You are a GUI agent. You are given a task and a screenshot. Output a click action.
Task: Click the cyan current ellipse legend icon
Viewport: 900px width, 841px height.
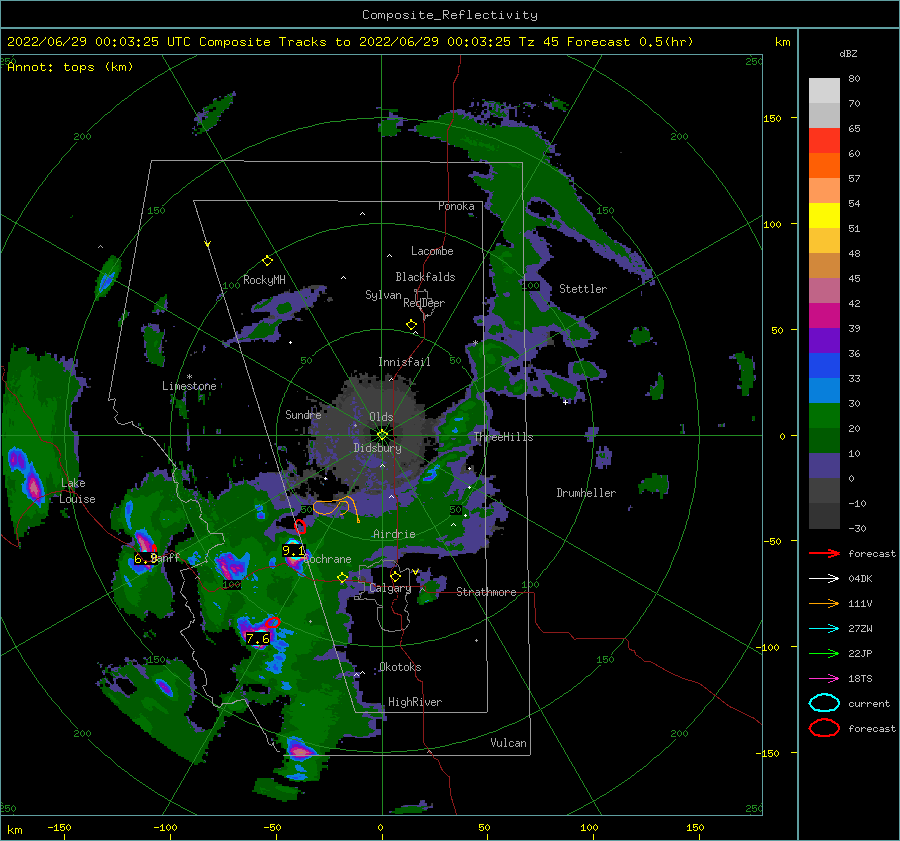824,703
